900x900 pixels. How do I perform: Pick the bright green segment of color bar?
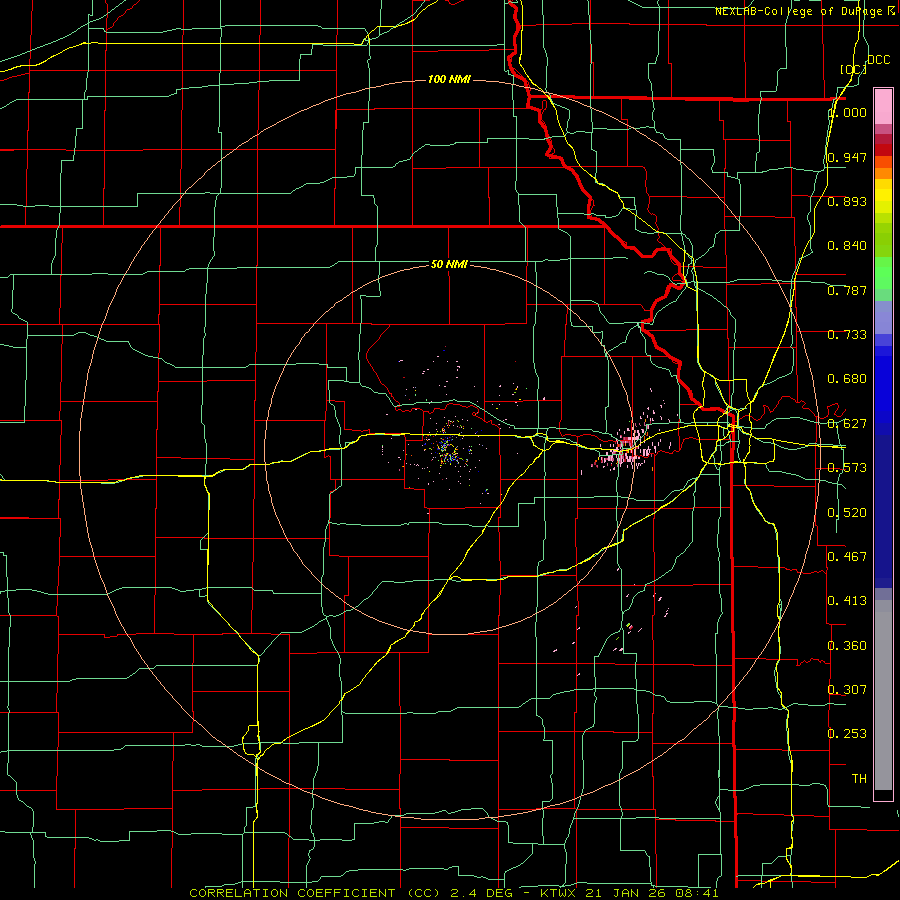tap(883, 273)
